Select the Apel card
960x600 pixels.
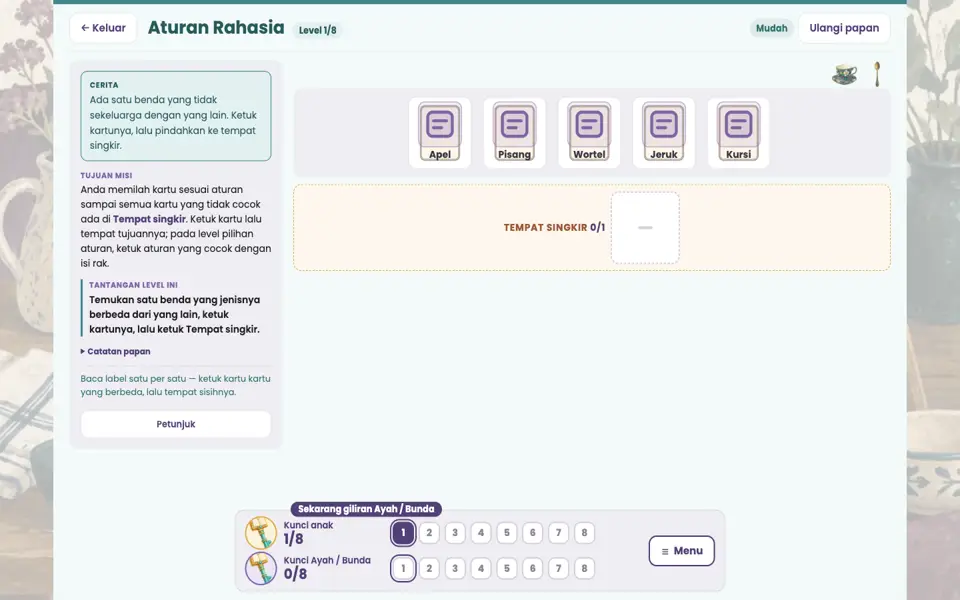point(440,132)
